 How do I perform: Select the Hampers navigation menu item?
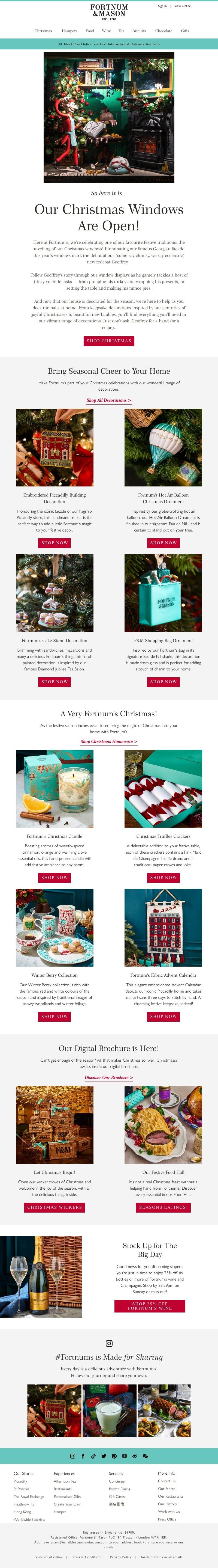coord(69,30)
